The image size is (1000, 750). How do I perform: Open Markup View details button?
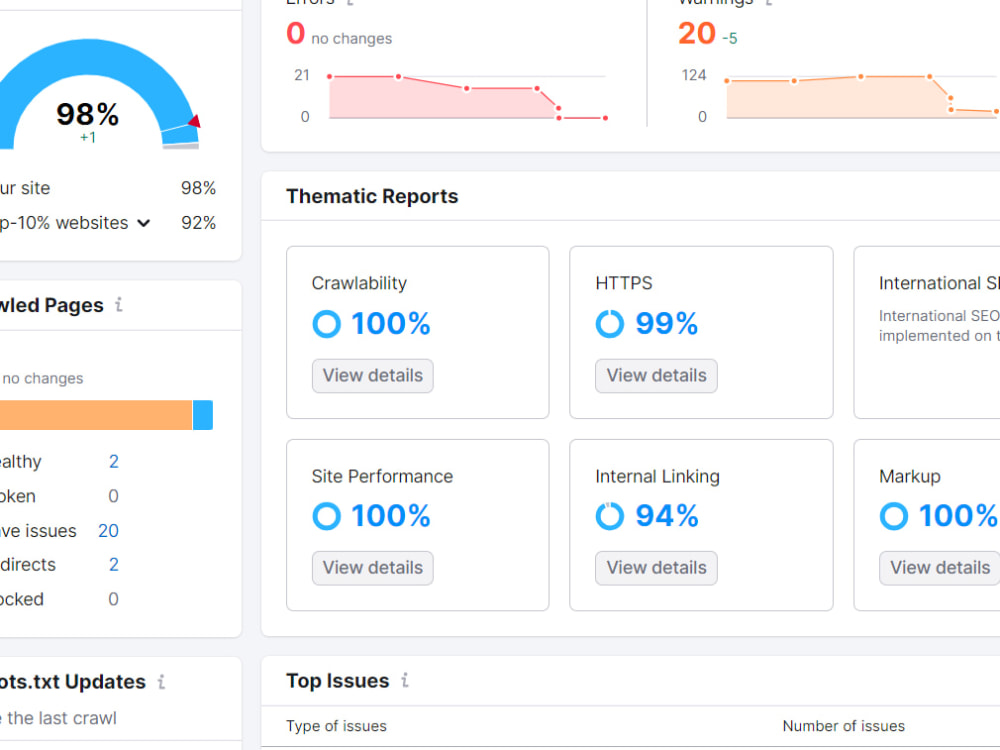click(939, 568)
